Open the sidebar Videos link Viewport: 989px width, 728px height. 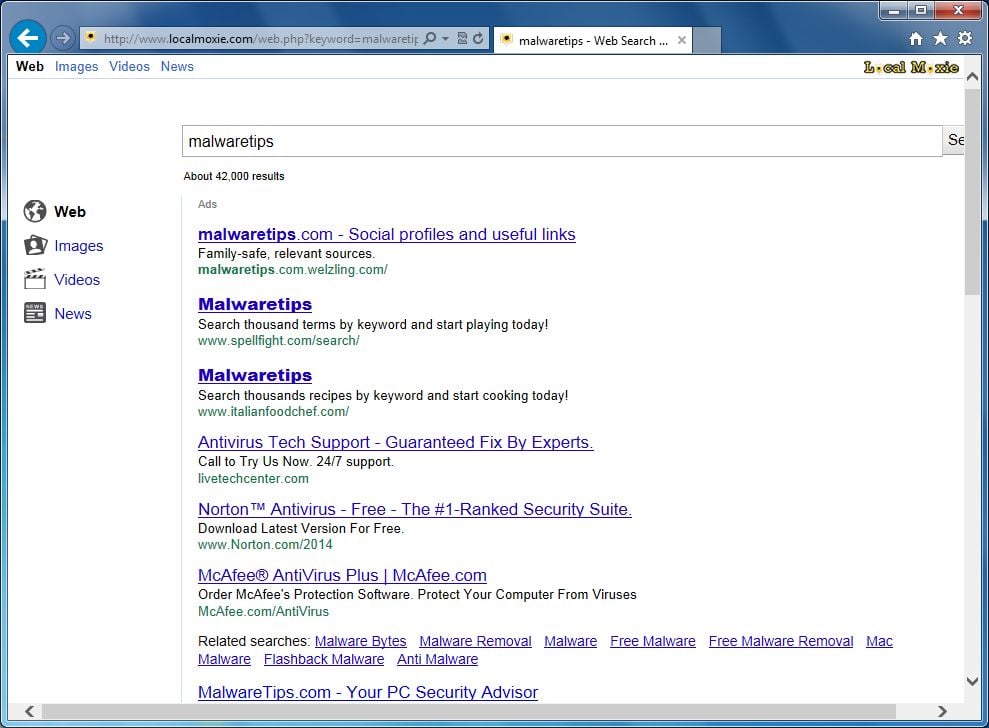(77, 279)
